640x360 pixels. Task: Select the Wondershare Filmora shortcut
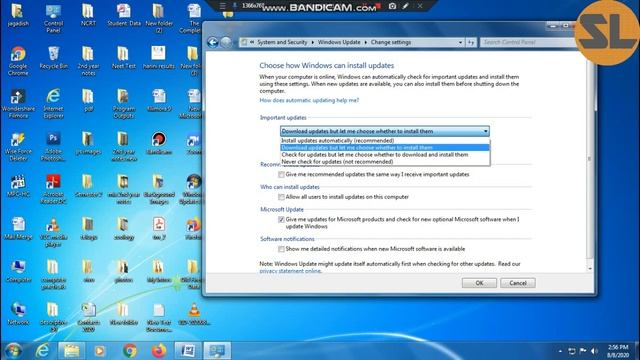tap(18, 104)
